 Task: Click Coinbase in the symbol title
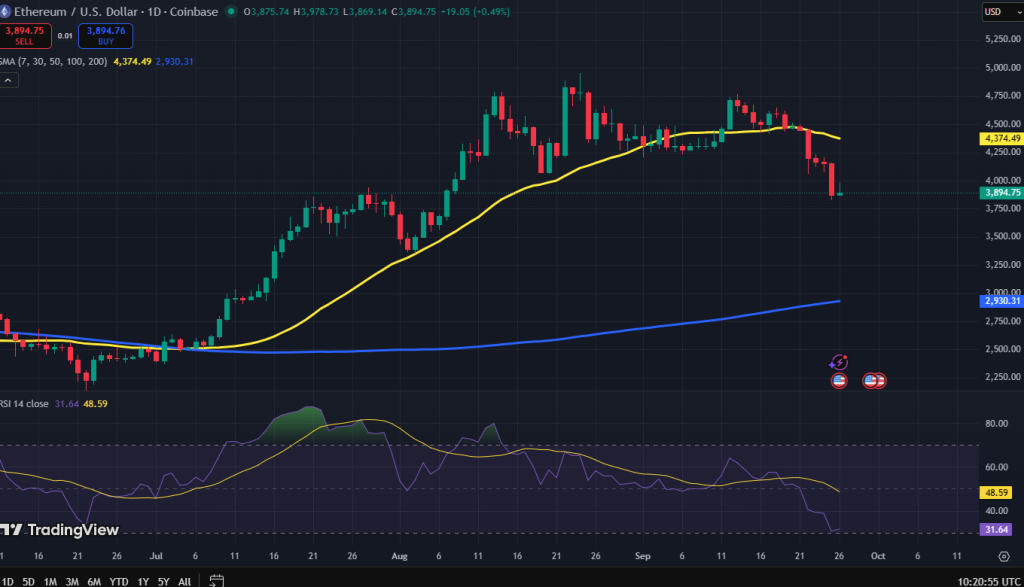click(196, 12)
